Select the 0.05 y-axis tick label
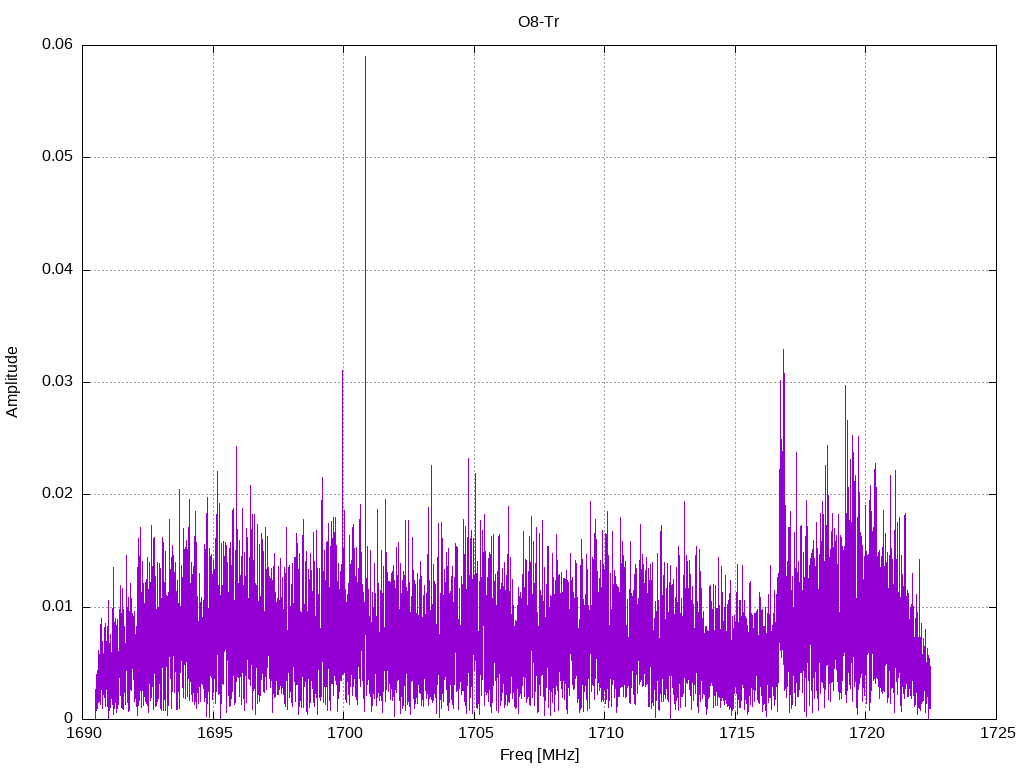1024x768 pixels. click(56, 157)
